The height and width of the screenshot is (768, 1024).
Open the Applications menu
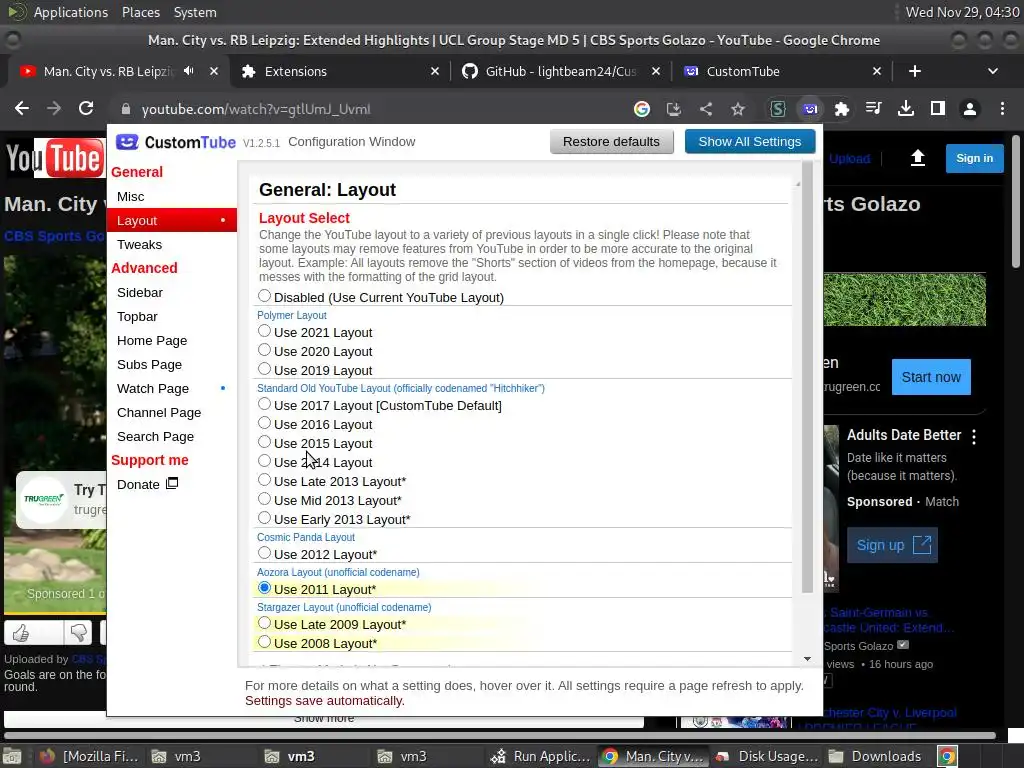tap(71, 12)
